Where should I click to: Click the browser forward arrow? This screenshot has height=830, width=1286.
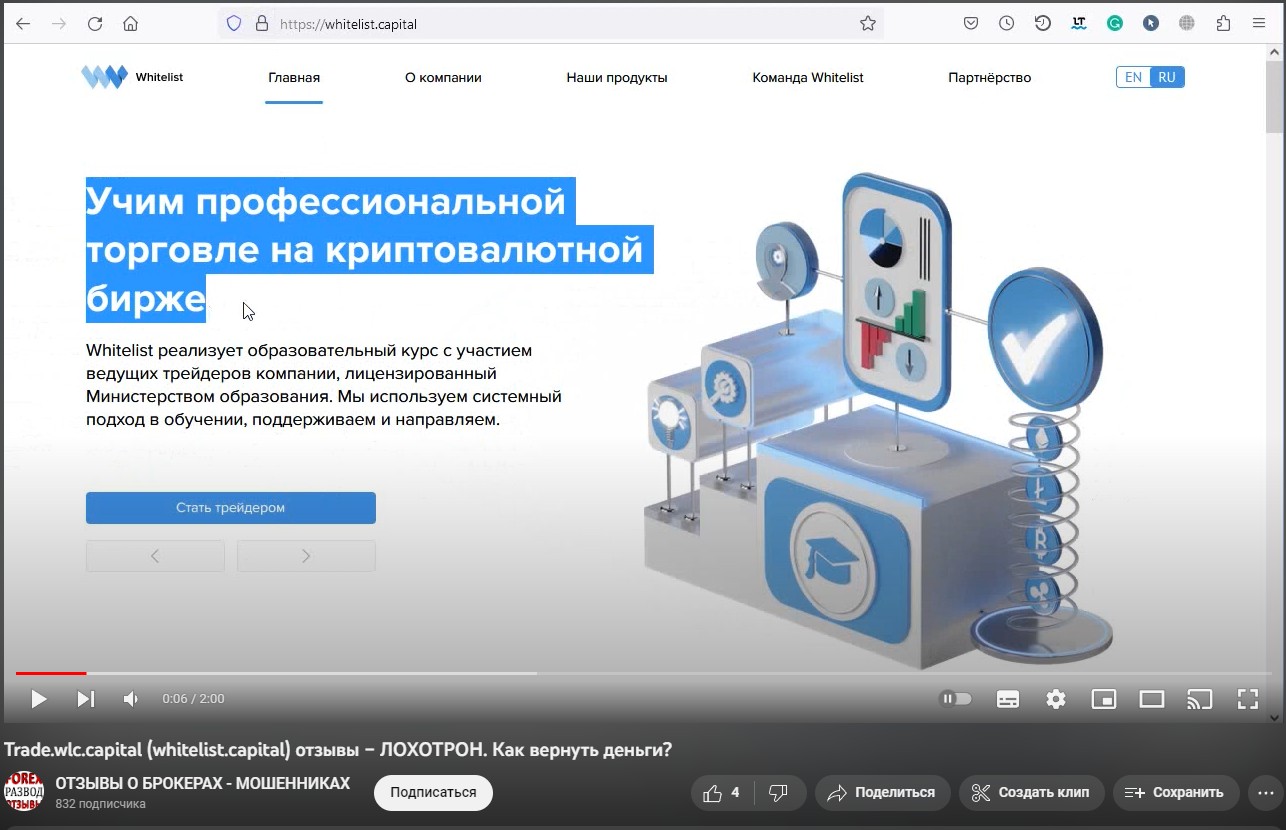(x=59, y=24)
